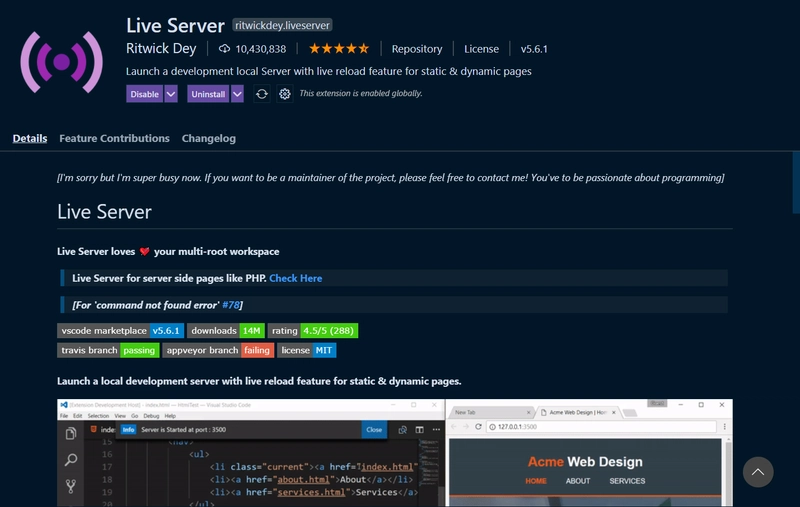Click the Debug menu in embedded screenshot
Viewport: 800px width, 507px height.
151,416
